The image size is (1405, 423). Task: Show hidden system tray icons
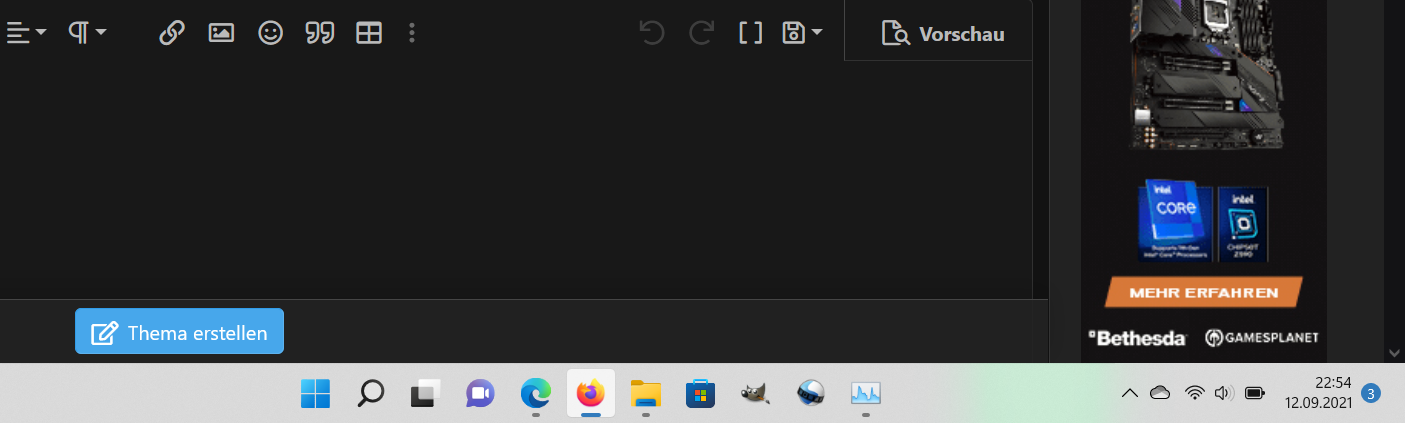(x=1130, y=394)
